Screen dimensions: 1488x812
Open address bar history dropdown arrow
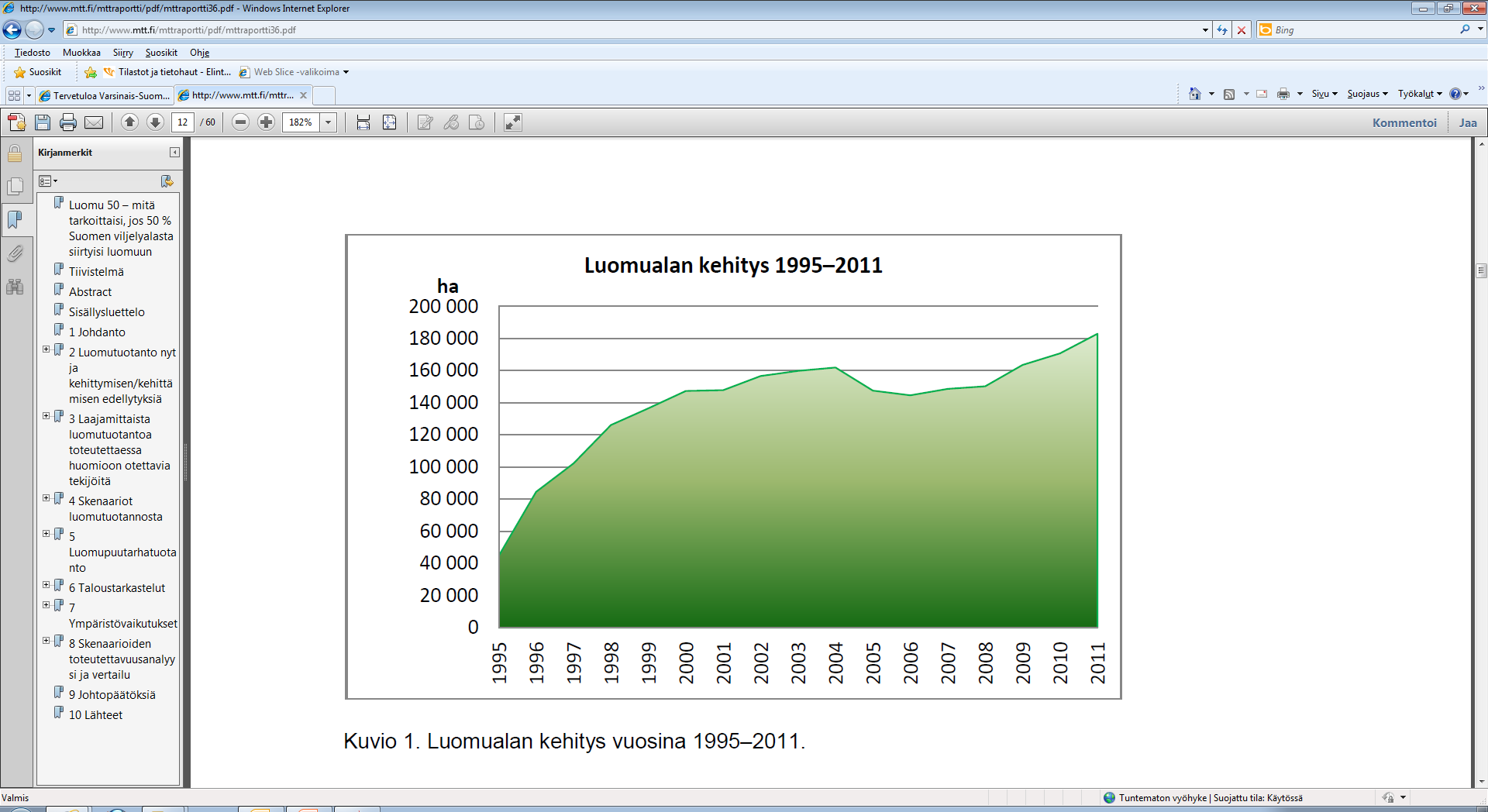coord(1205,30)
